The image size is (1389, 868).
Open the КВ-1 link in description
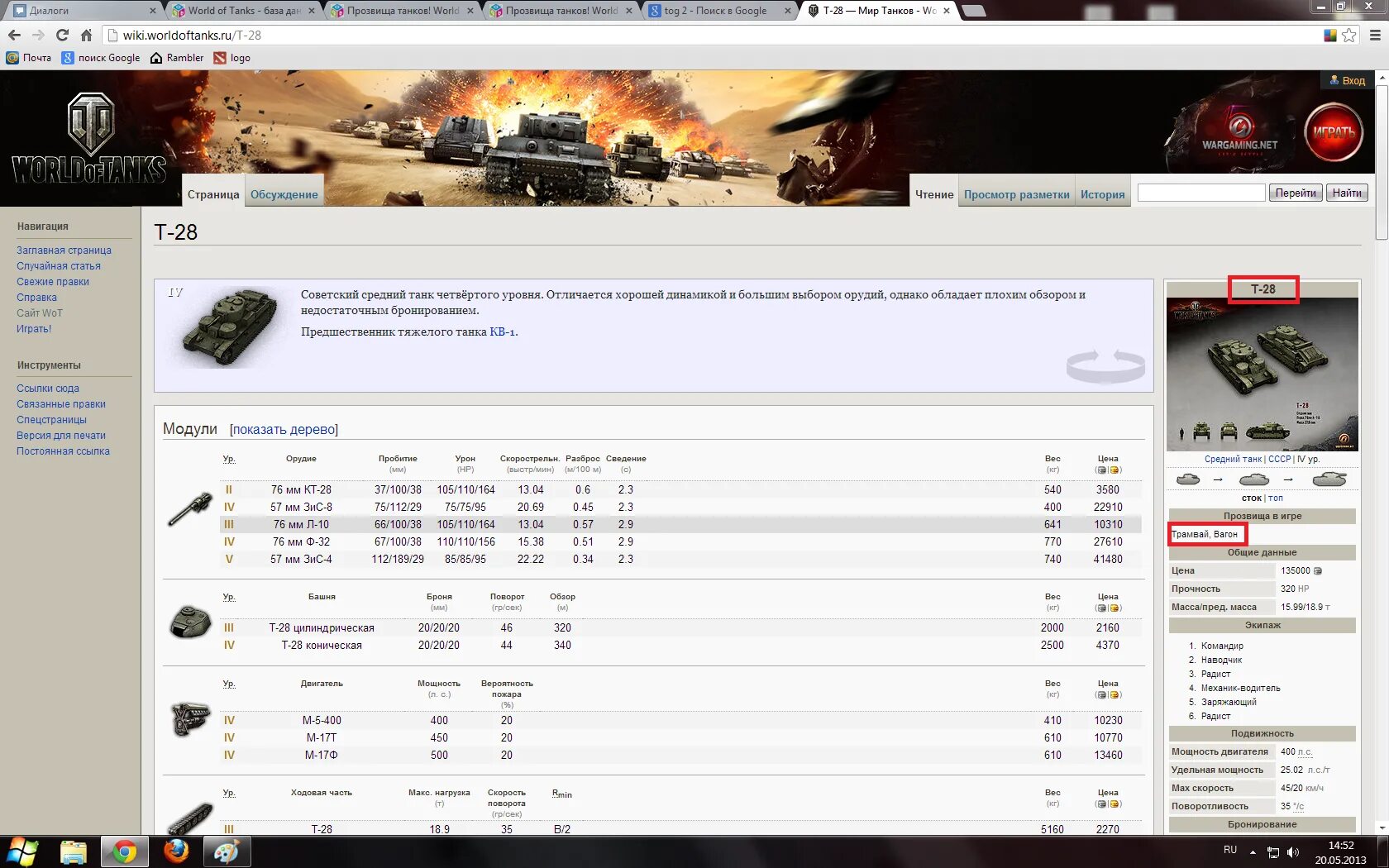(502, 331)
